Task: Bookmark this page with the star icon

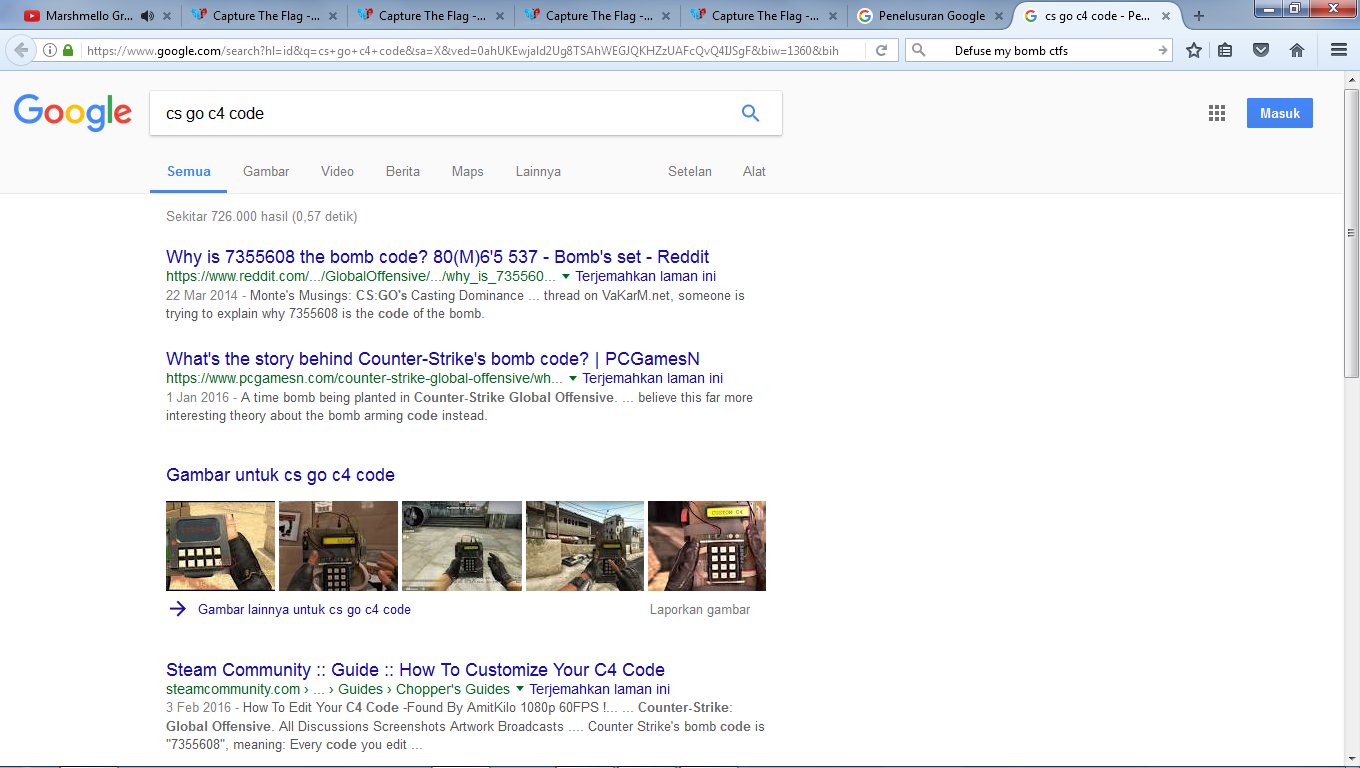Action: click(x=1194, y=50)
